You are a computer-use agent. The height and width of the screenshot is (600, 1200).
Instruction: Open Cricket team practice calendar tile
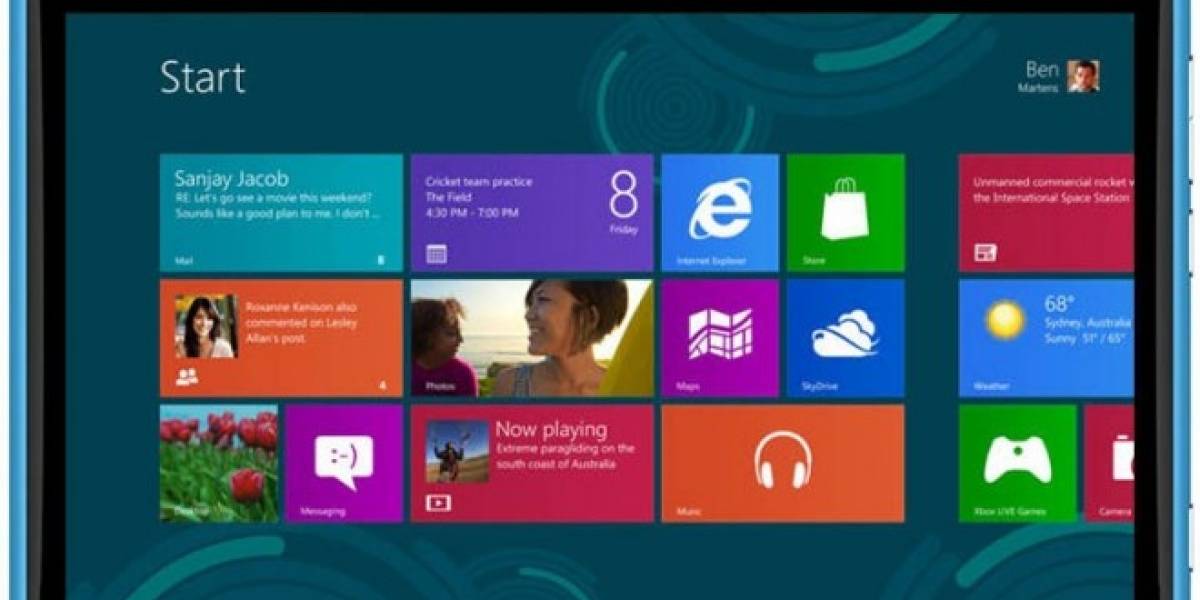tap(532, 213)
